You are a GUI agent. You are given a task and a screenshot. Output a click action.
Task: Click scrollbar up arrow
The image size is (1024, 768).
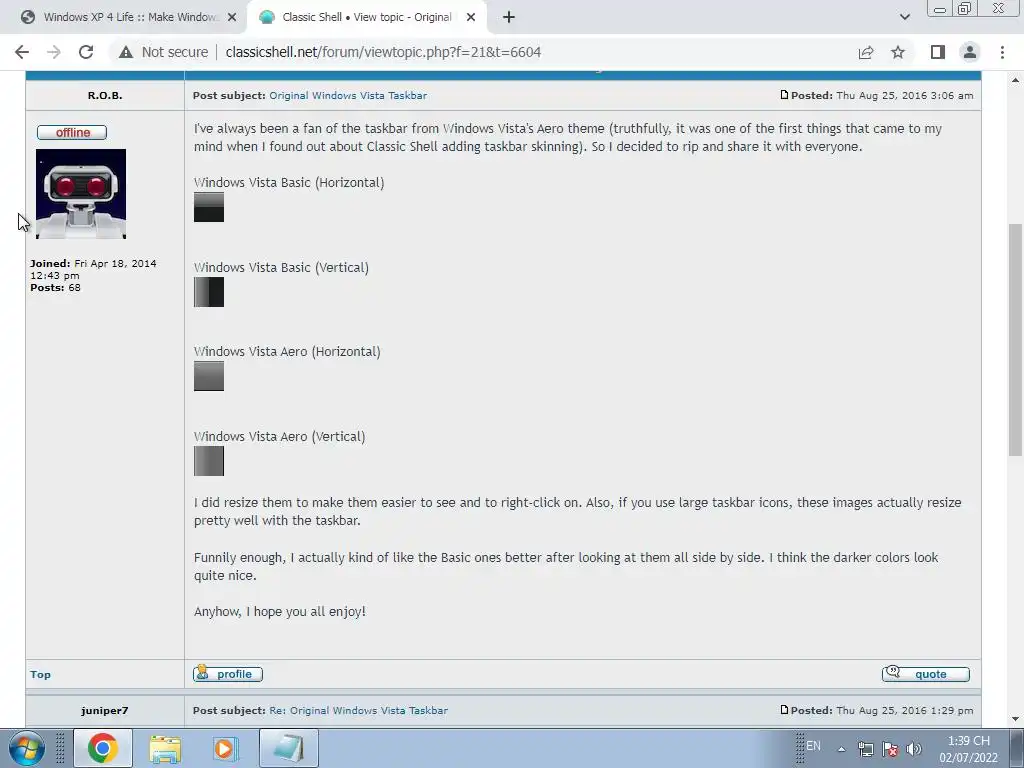[x=1015, y=80]
